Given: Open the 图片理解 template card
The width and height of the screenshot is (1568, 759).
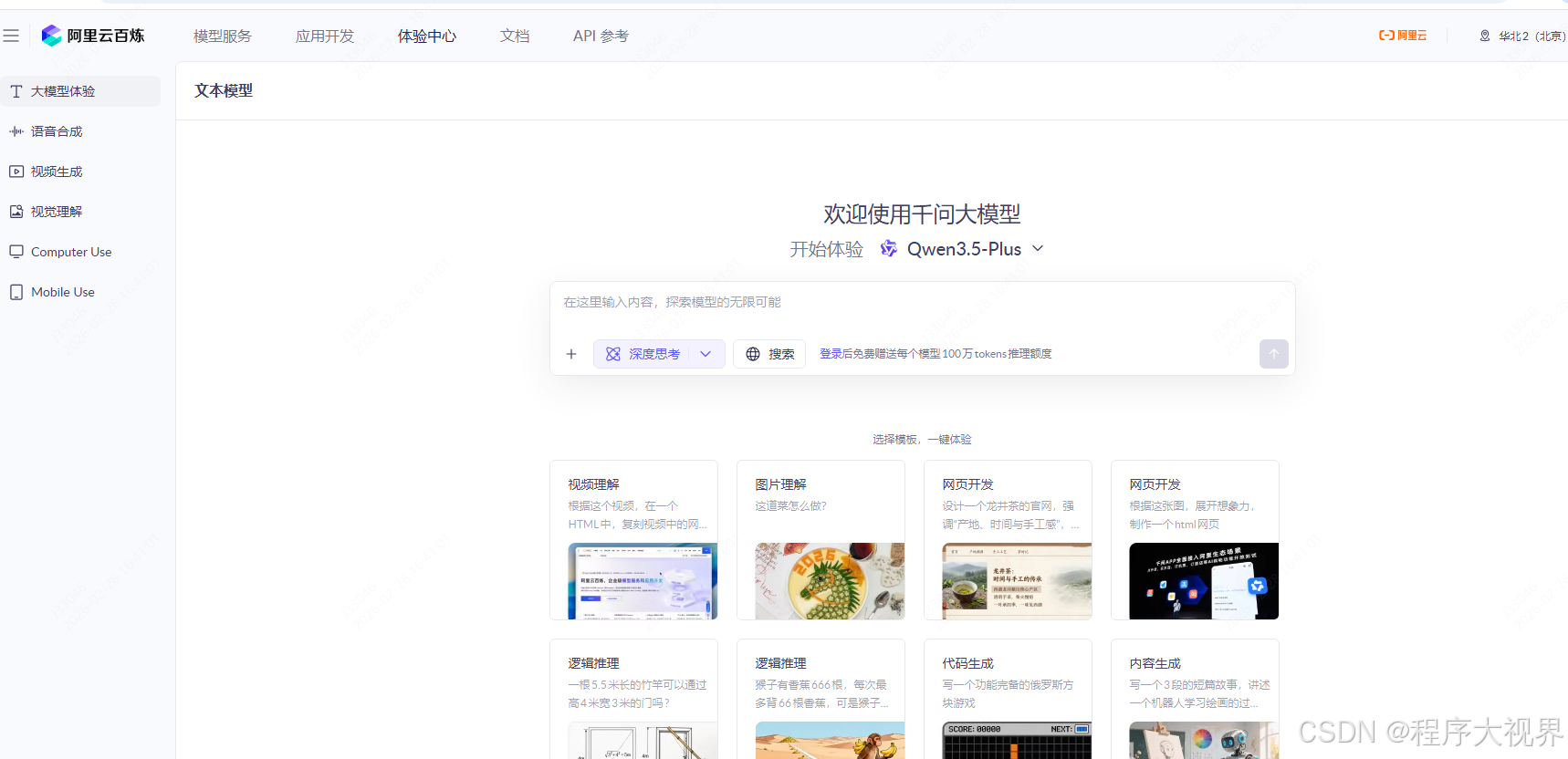Looking at the screenshot, I should click(821, 540).
